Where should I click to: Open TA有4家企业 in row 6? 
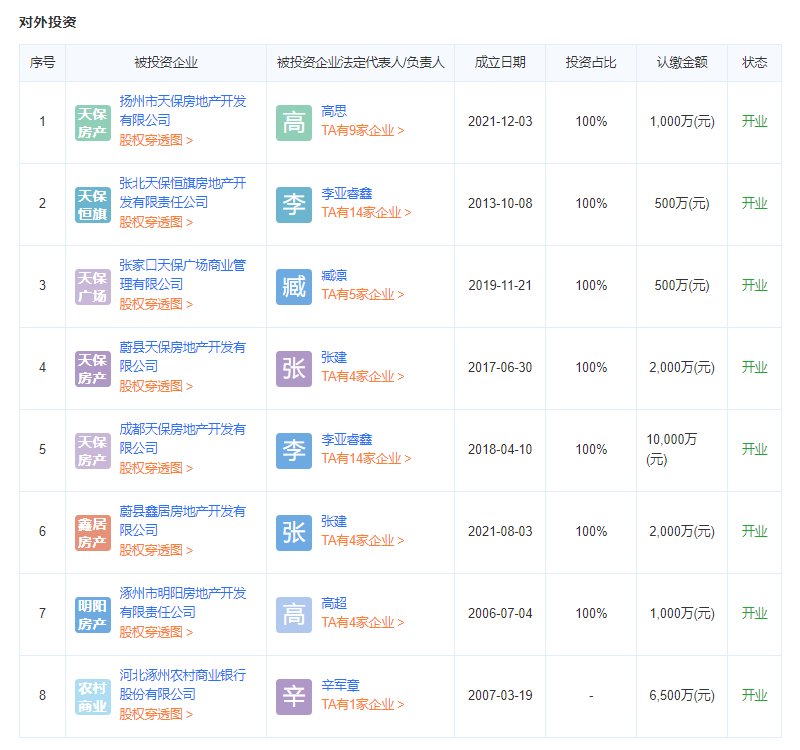pyautogui.click(x=363, y=541)
